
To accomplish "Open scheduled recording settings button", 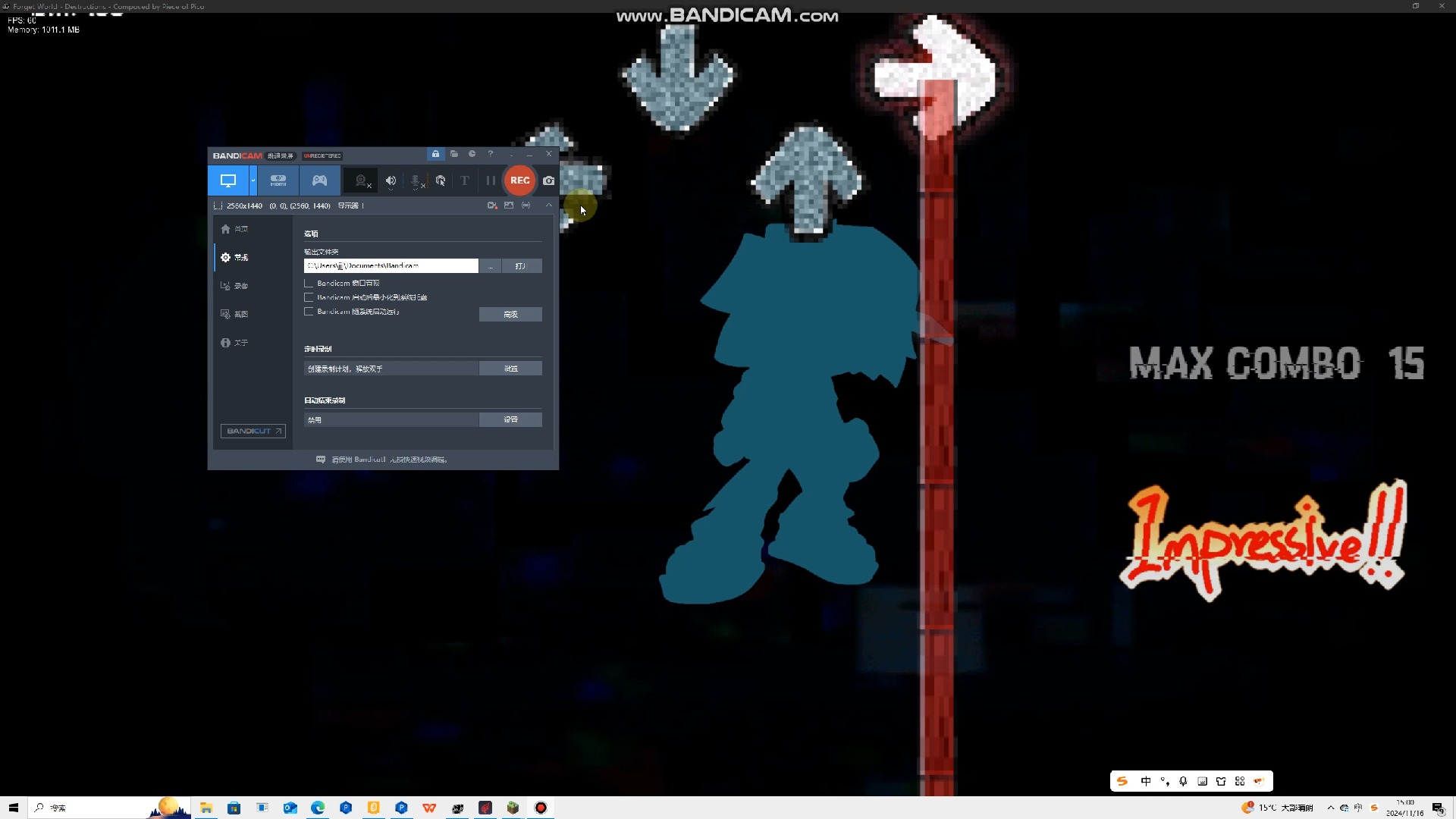I will [510, 369].
